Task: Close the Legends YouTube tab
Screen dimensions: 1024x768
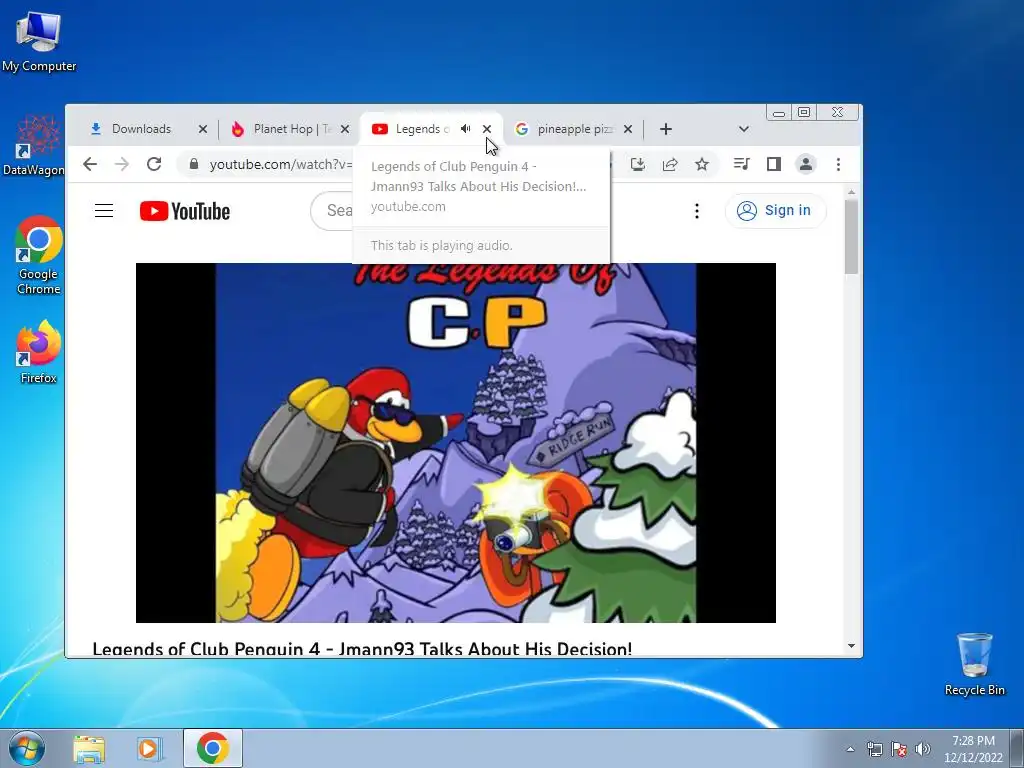Action: click(487, 129)
